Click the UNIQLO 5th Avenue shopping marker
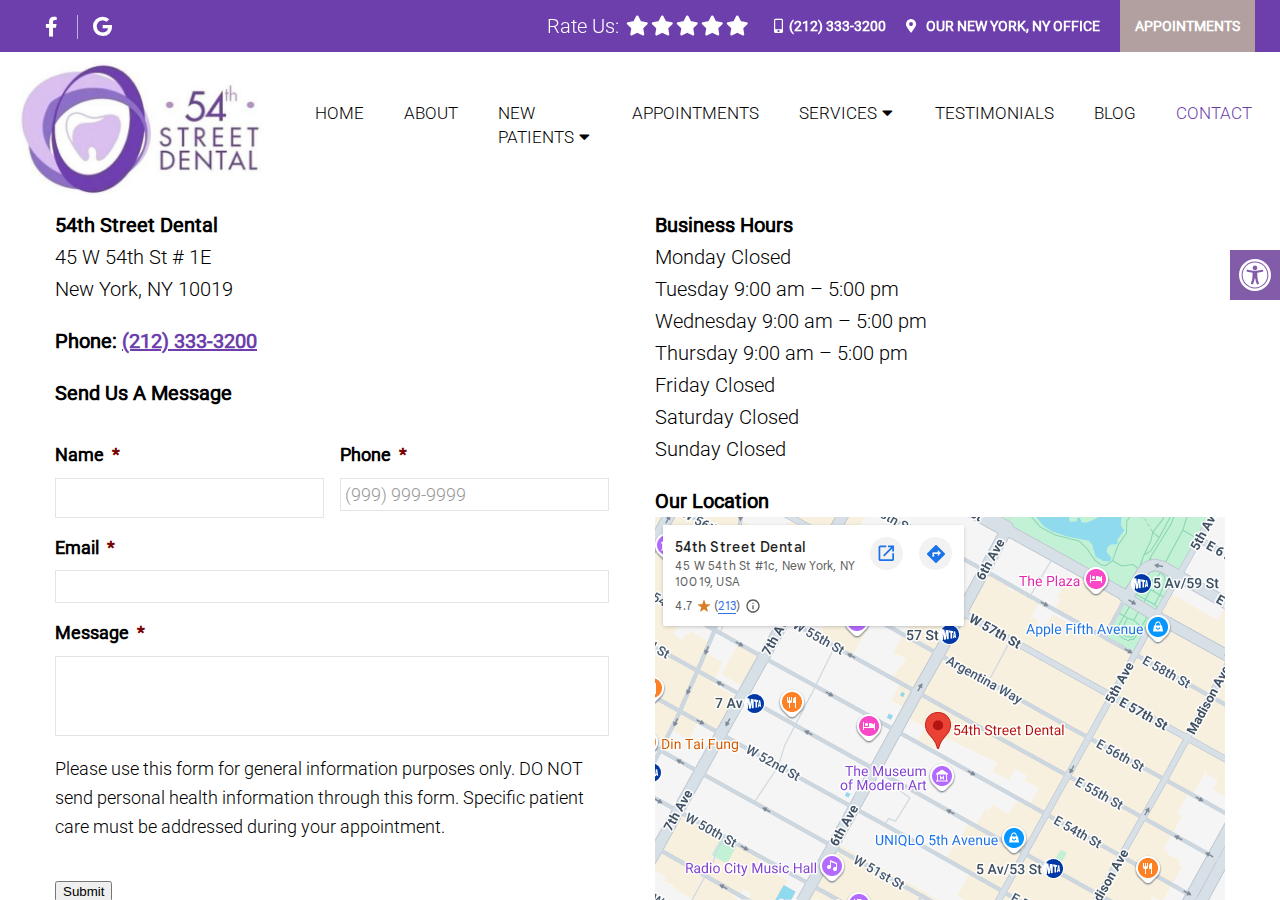The height and width of the screenshot is (900, 1280). click(x=1013, y=838)
